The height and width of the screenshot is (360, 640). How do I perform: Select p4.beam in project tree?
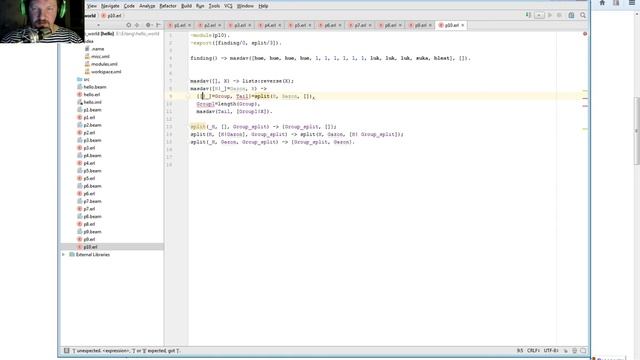[92, 156]
